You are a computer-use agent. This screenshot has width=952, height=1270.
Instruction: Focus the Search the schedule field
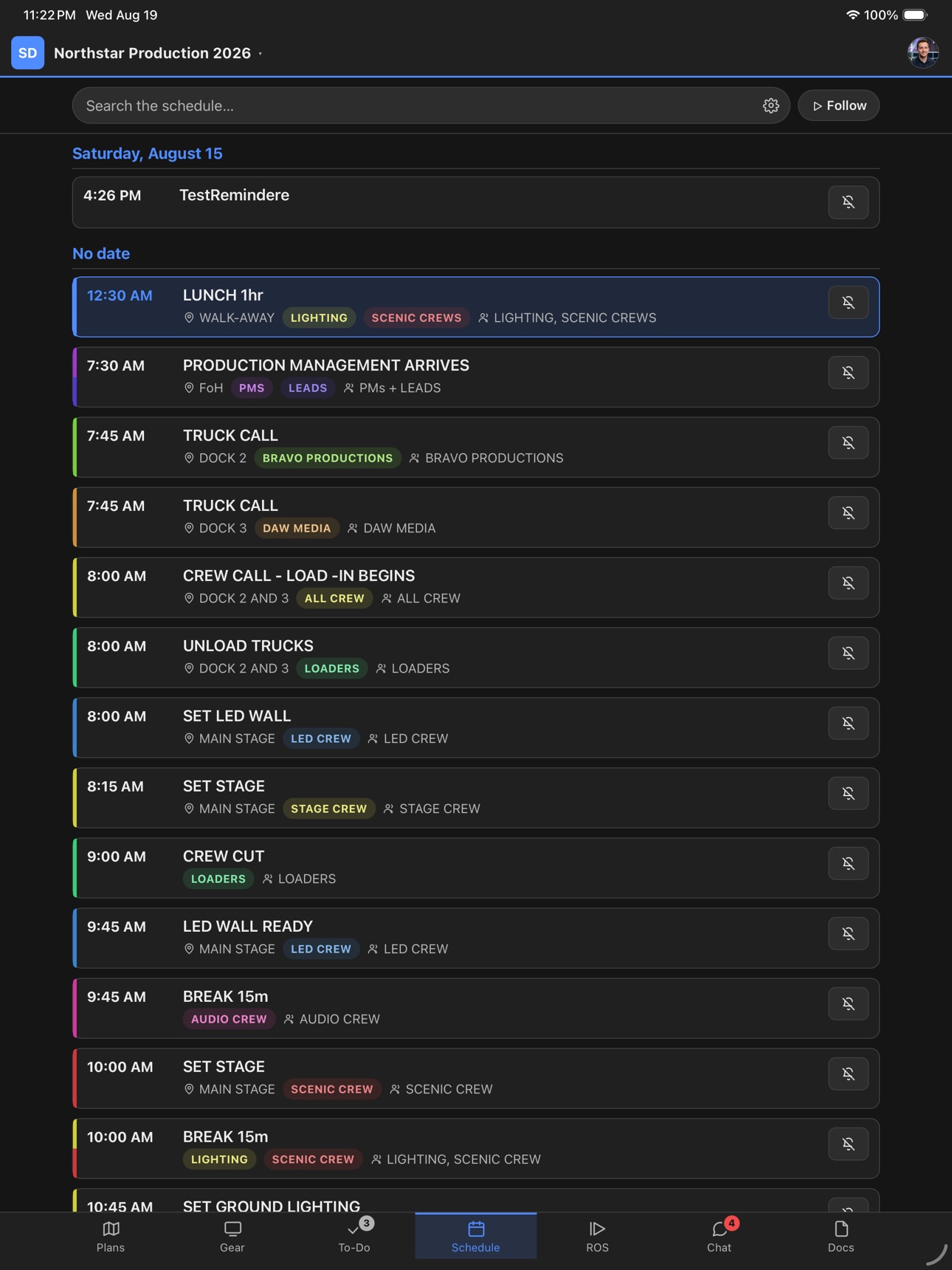click(x=431, y=106)
